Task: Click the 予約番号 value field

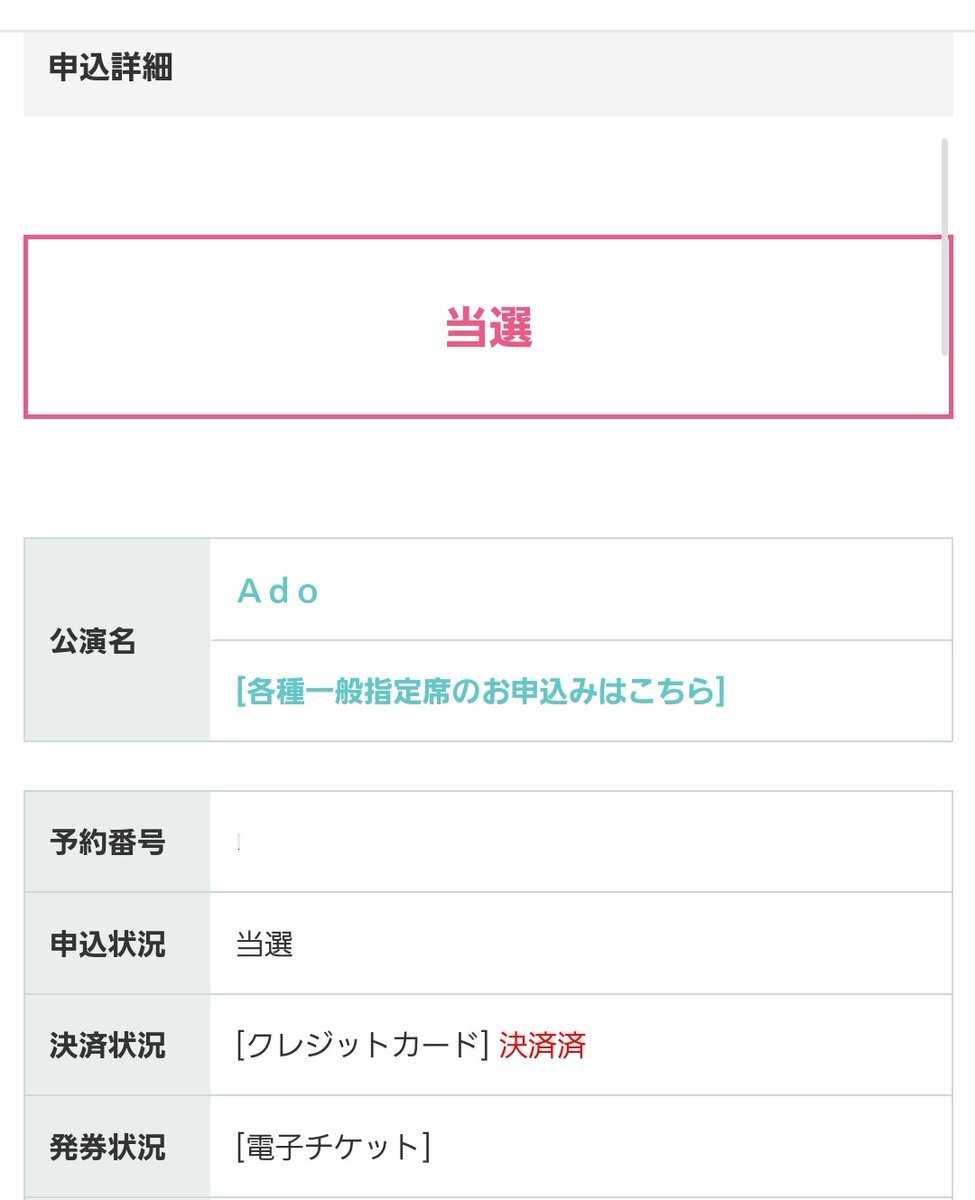Action: pos(580,842)
